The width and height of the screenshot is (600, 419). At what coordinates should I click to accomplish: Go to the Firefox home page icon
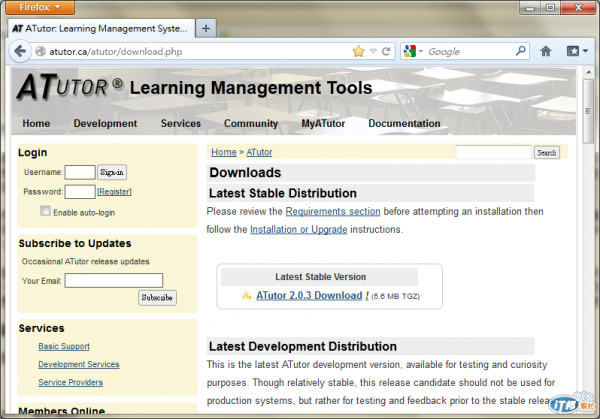(x=546, y=51)
